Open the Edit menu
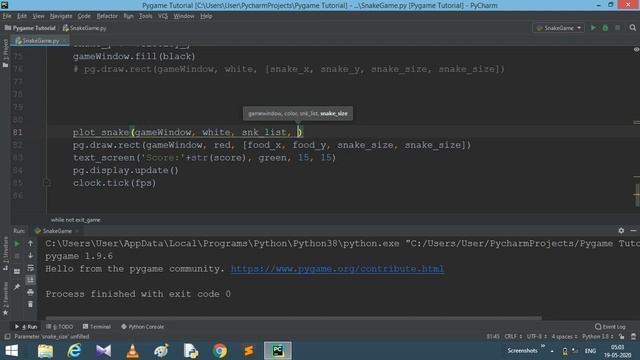 (x=22, y=16)
